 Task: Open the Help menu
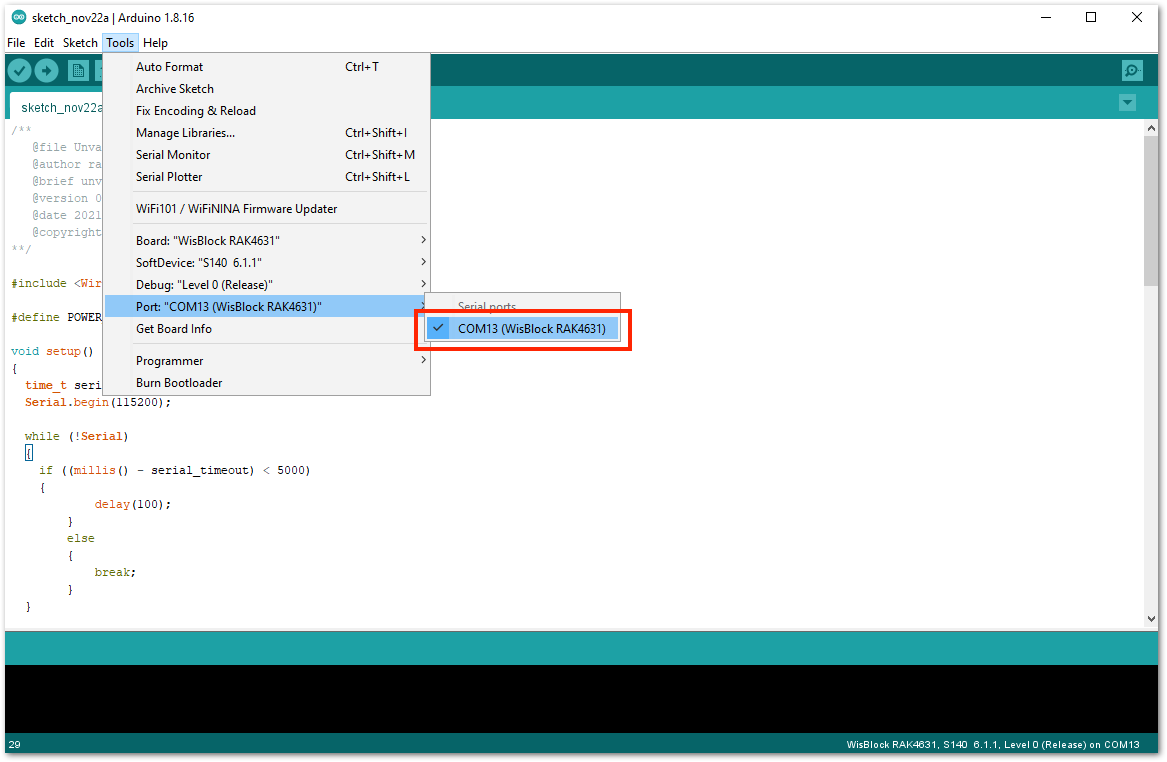click(156, 43)
